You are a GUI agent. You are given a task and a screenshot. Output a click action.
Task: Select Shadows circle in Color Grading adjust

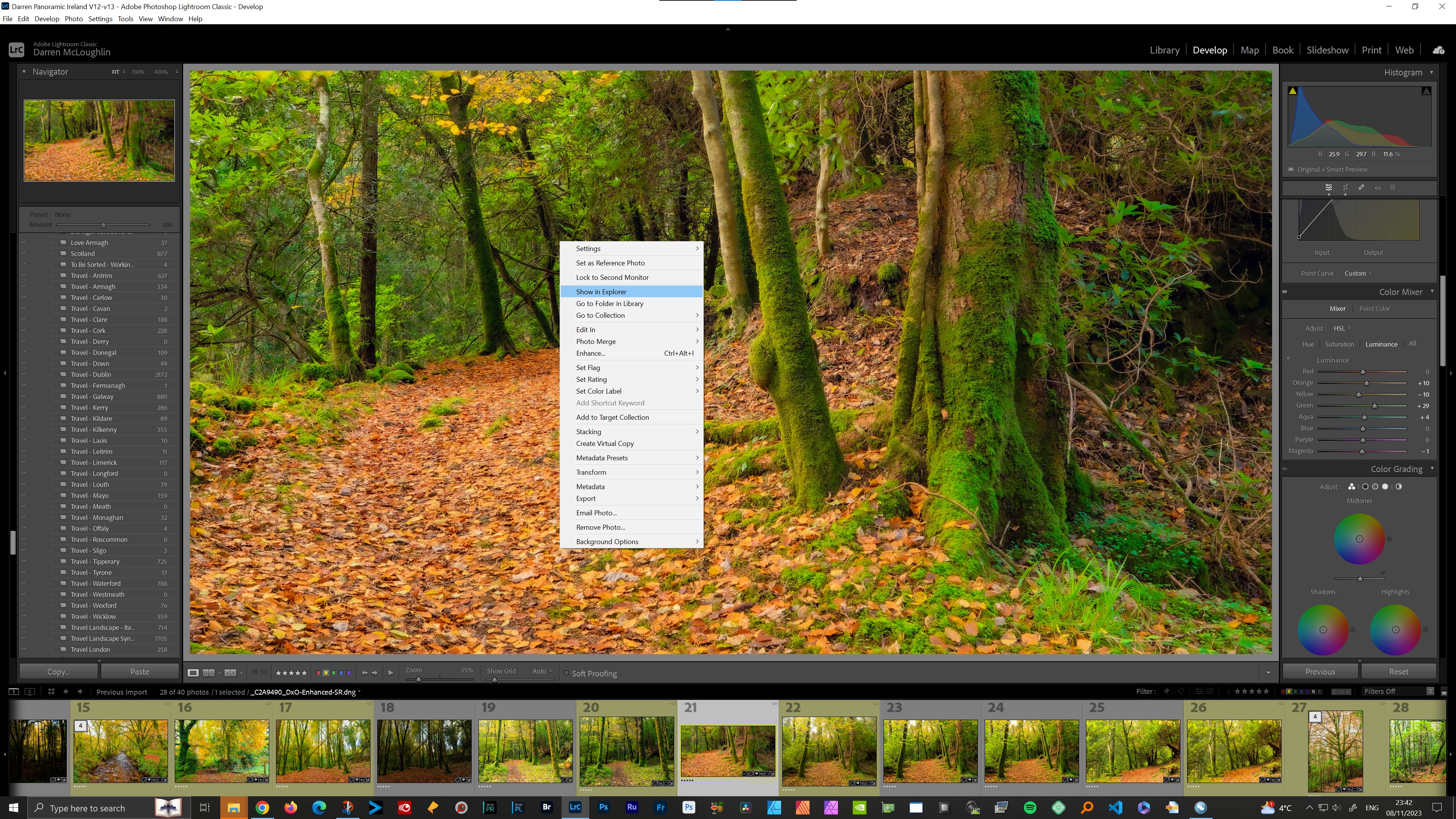[x=1365, y=486]
